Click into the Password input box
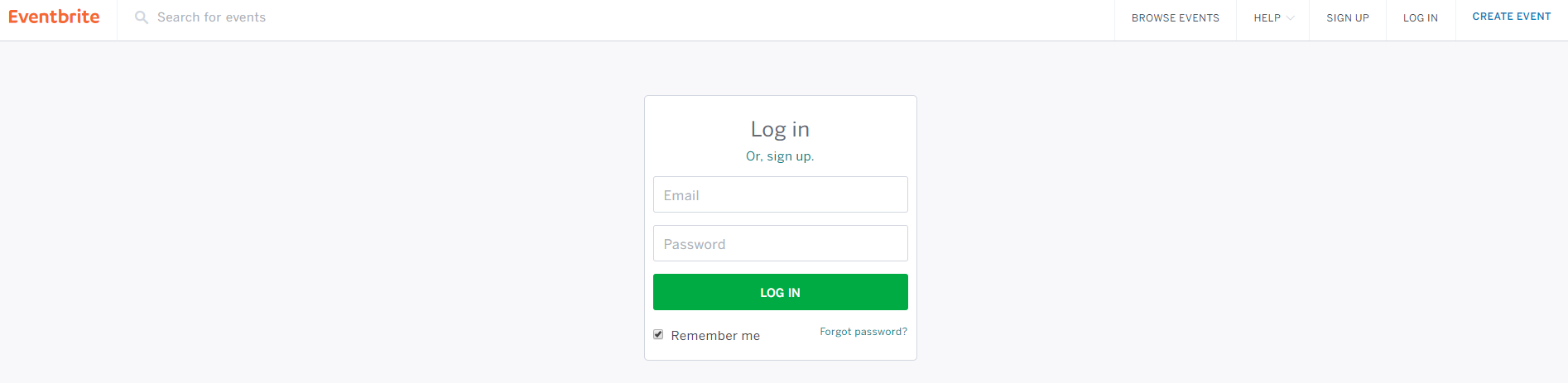This screenshot has width=1568, height=383. tap(780, 243)
